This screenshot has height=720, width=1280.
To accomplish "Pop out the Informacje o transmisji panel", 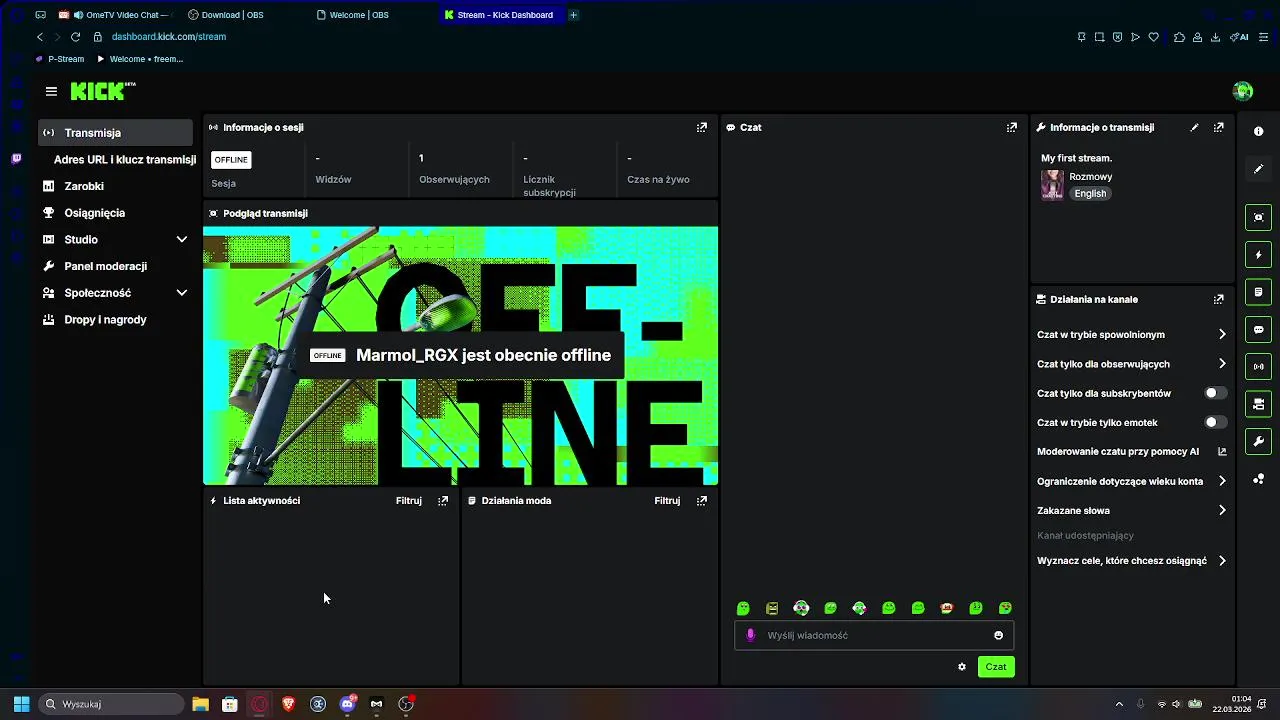I will (x=1218, y=127).
